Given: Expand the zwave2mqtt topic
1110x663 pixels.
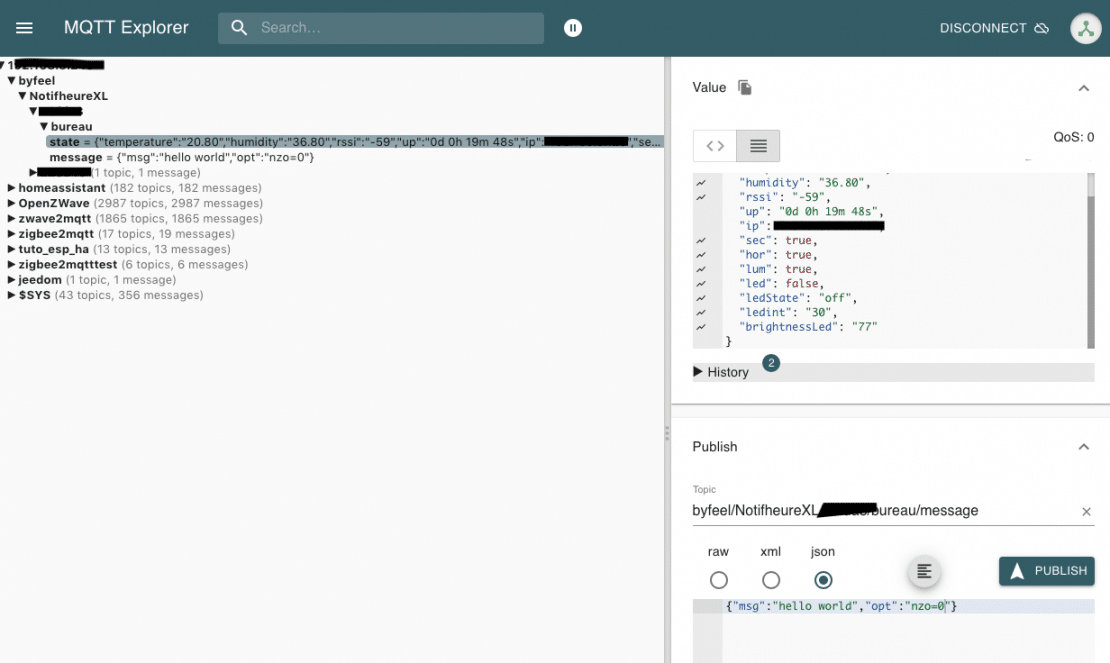Looking at the screenshot, I should click(11, 219).
